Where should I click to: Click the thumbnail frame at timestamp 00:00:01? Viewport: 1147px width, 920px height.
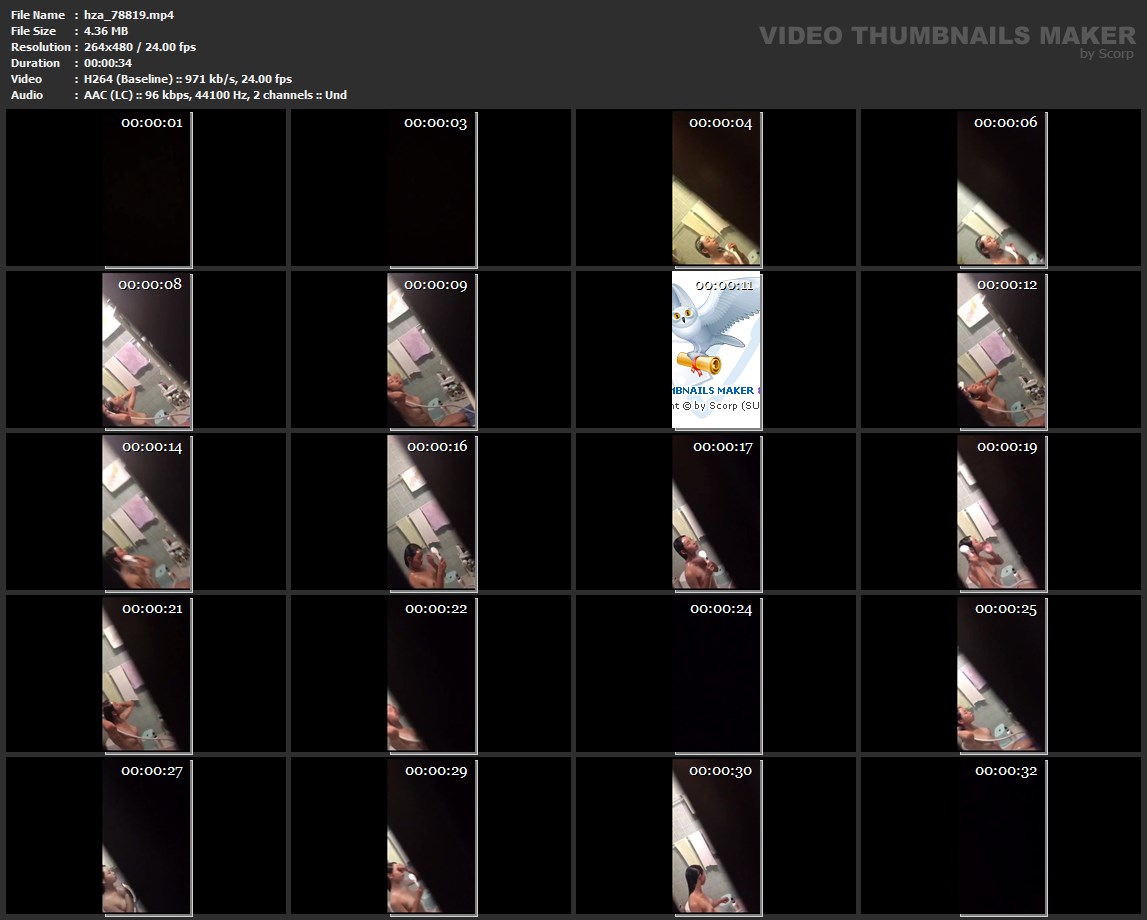tap(146, 188)
